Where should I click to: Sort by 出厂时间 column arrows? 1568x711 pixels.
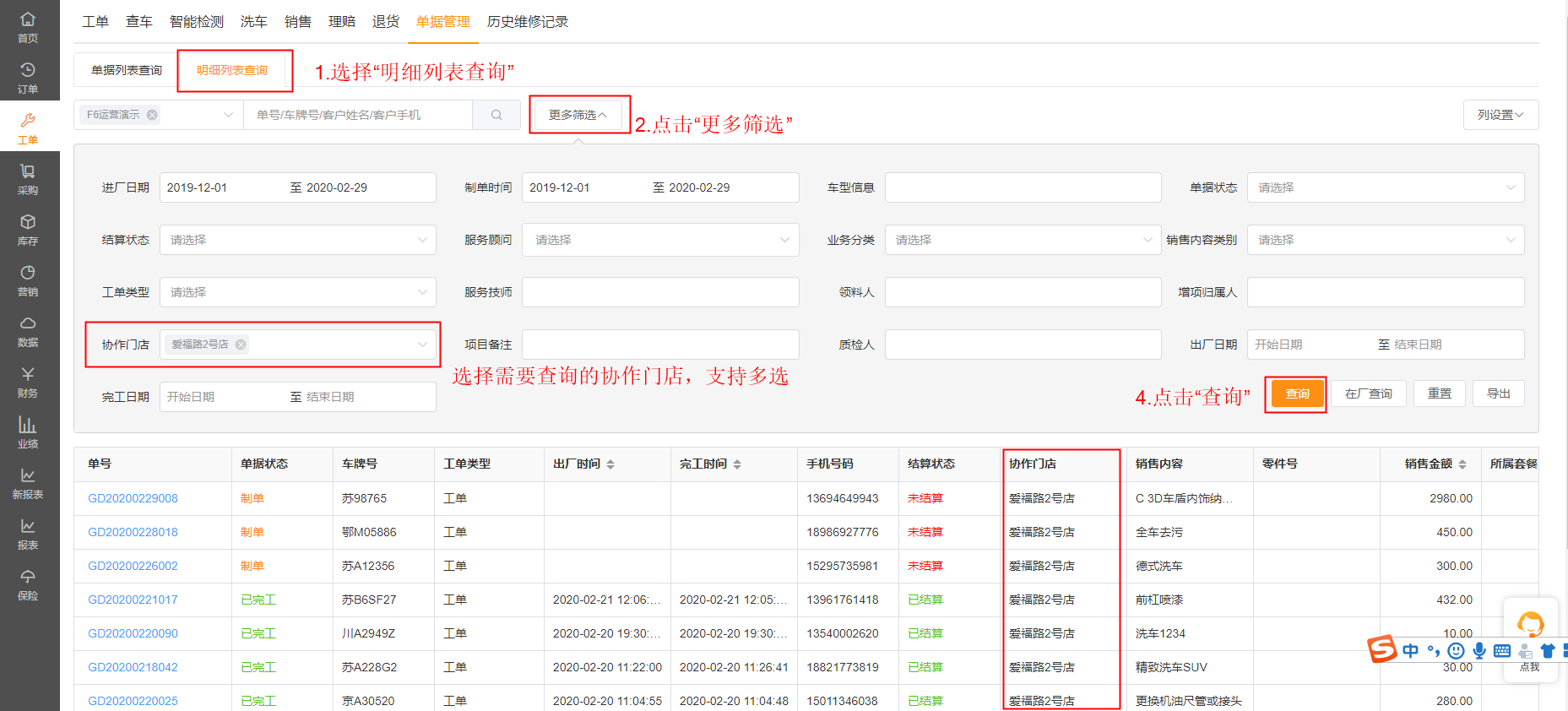[610, 464]
